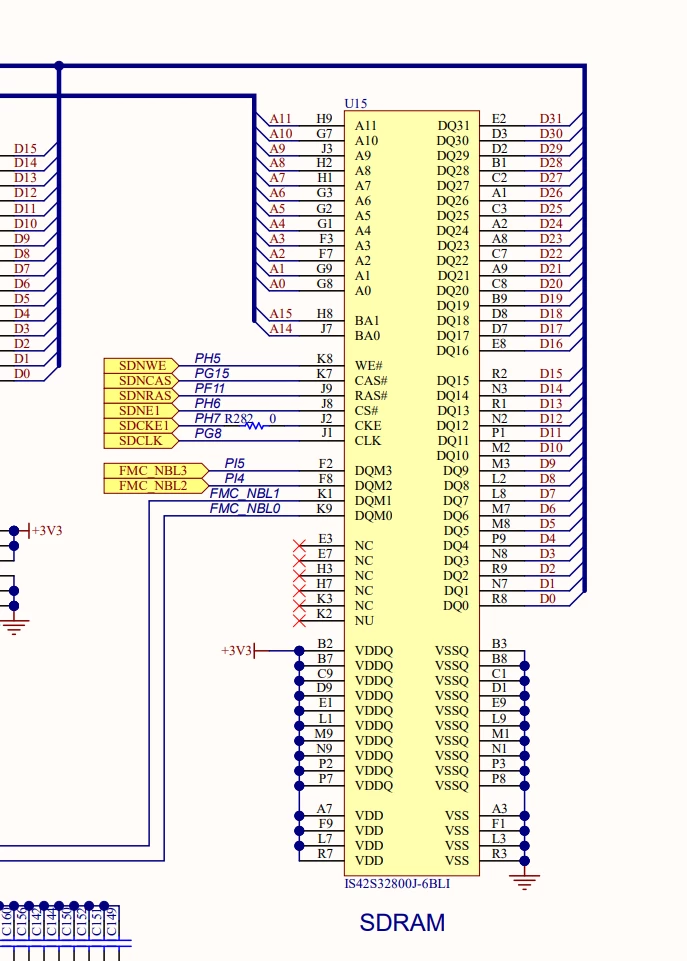
Task: Select the SDNWE port symbol
Action: (x=141, y=366)
